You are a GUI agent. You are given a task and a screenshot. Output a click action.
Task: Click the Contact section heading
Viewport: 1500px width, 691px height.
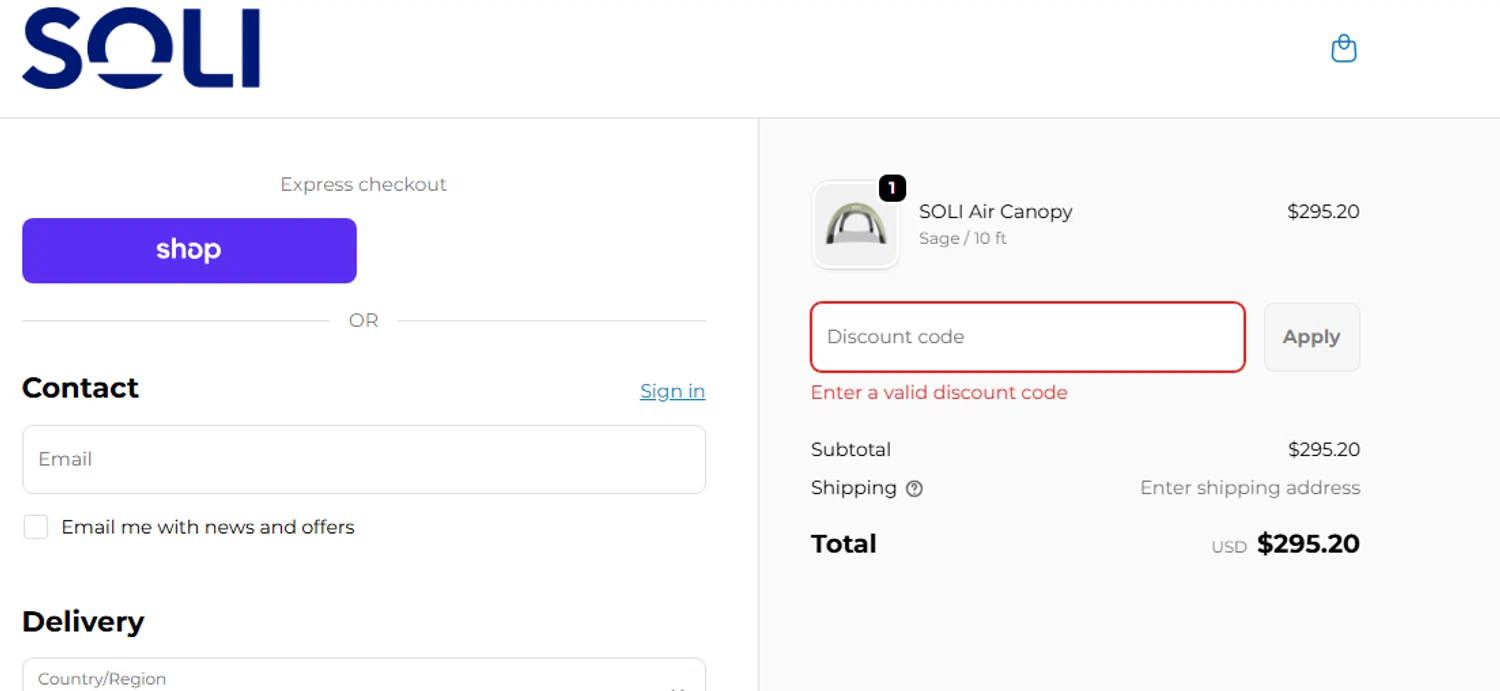click(80, 388)
